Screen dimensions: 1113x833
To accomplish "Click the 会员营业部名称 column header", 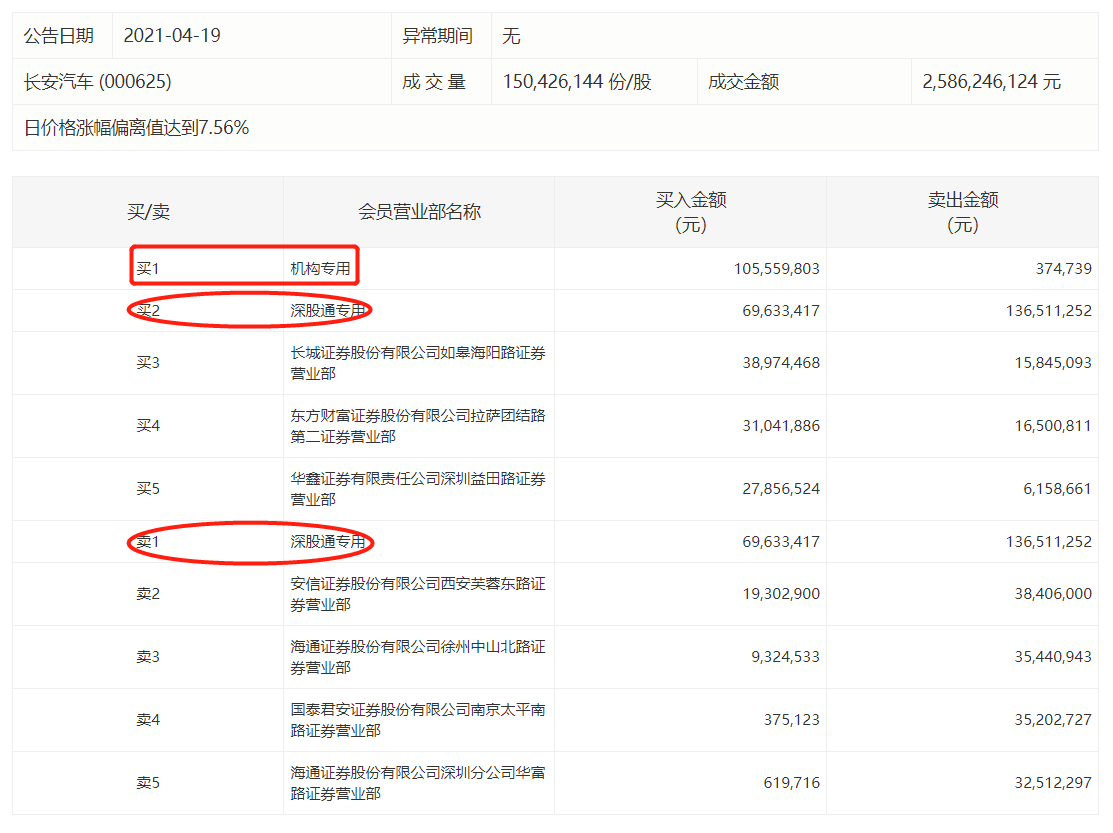I will tap(420, 211).
